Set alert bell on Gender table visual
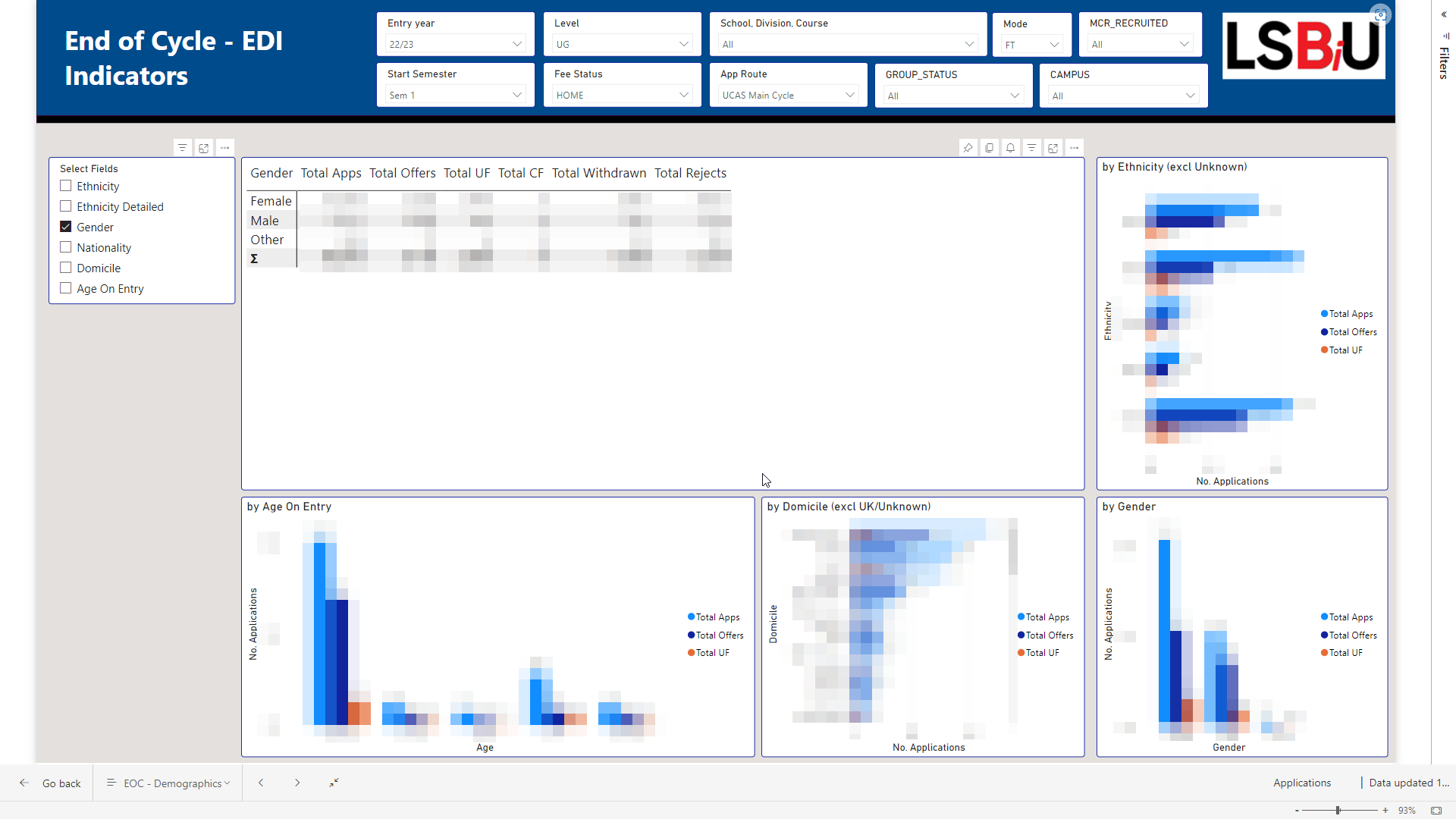Image resolution: width=1456 pixels, height=819 pixels. [x=1010, y=148]
